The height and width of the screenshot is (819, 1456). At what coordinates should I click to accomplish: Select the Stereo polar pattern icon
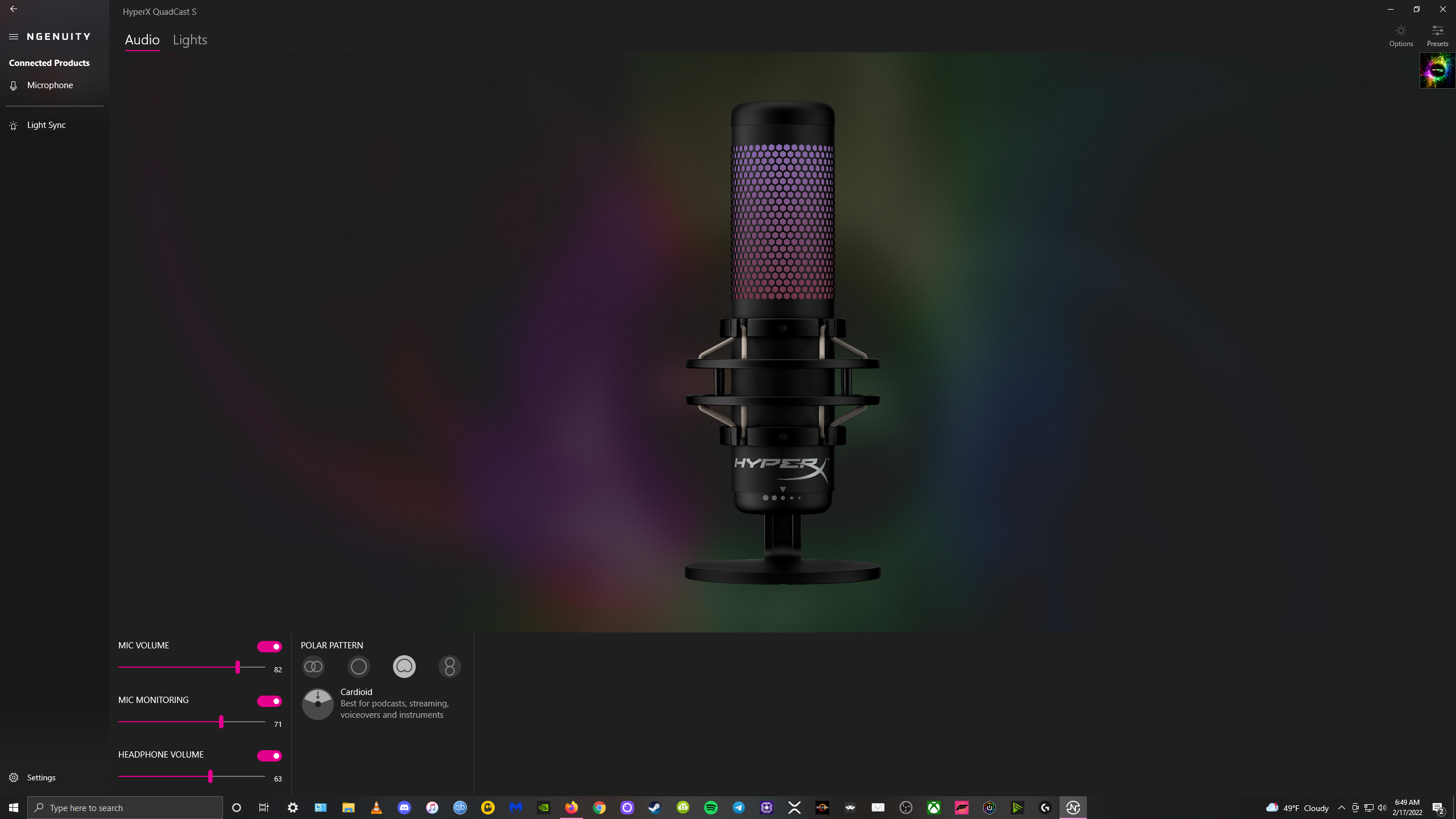pos(313,666)
